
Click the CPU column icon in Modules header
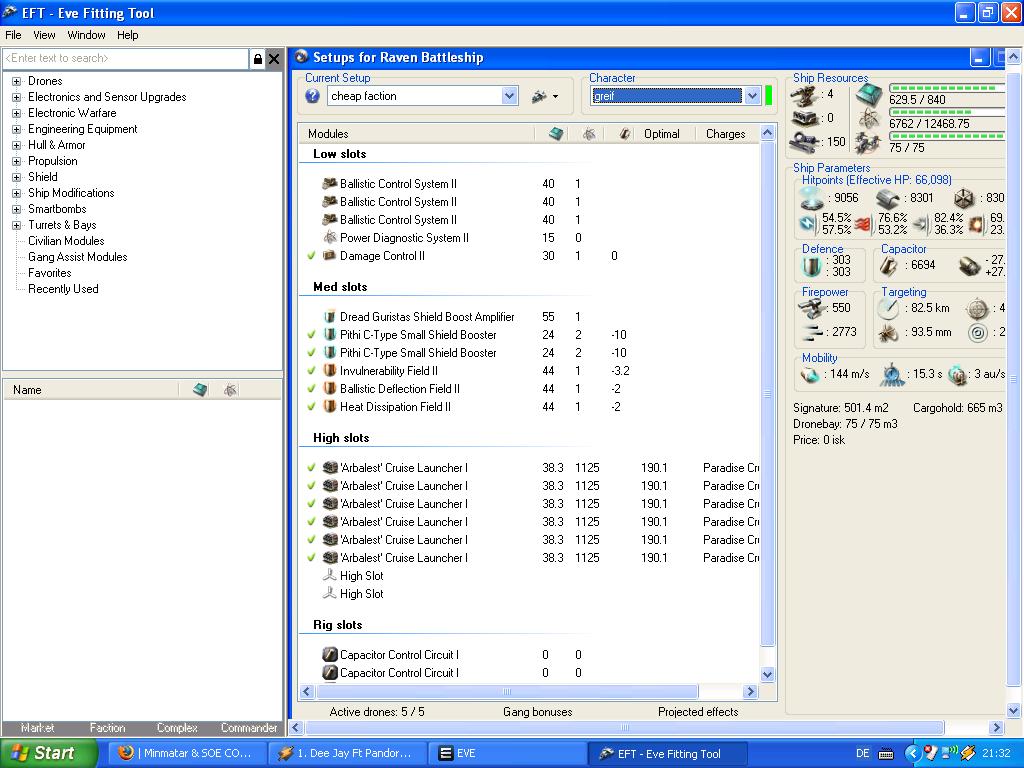(x=556, y=134)
